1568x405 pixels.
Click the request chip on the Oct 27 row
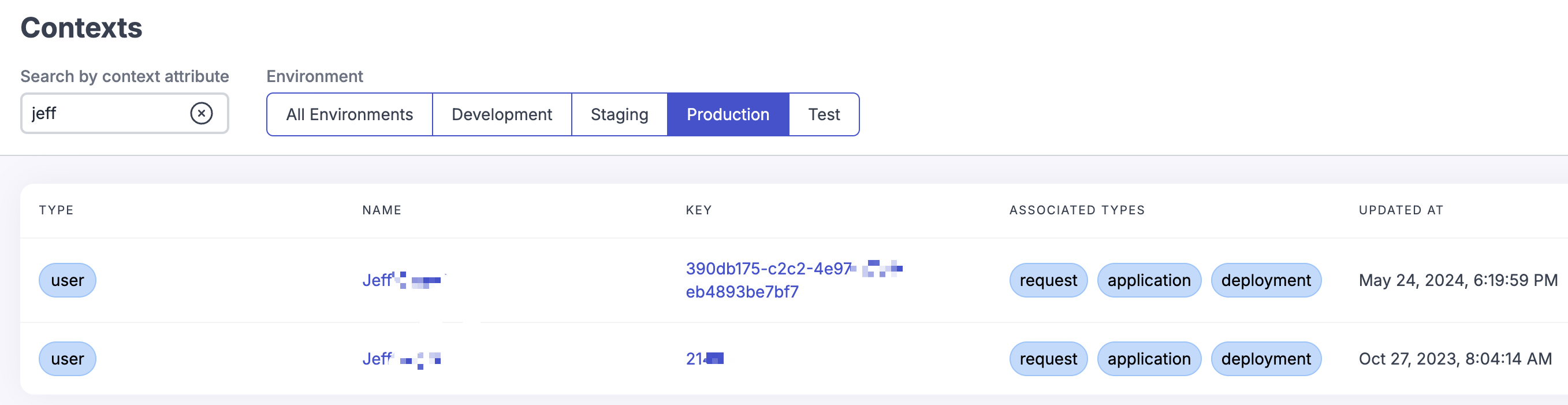click(1048, 359)
